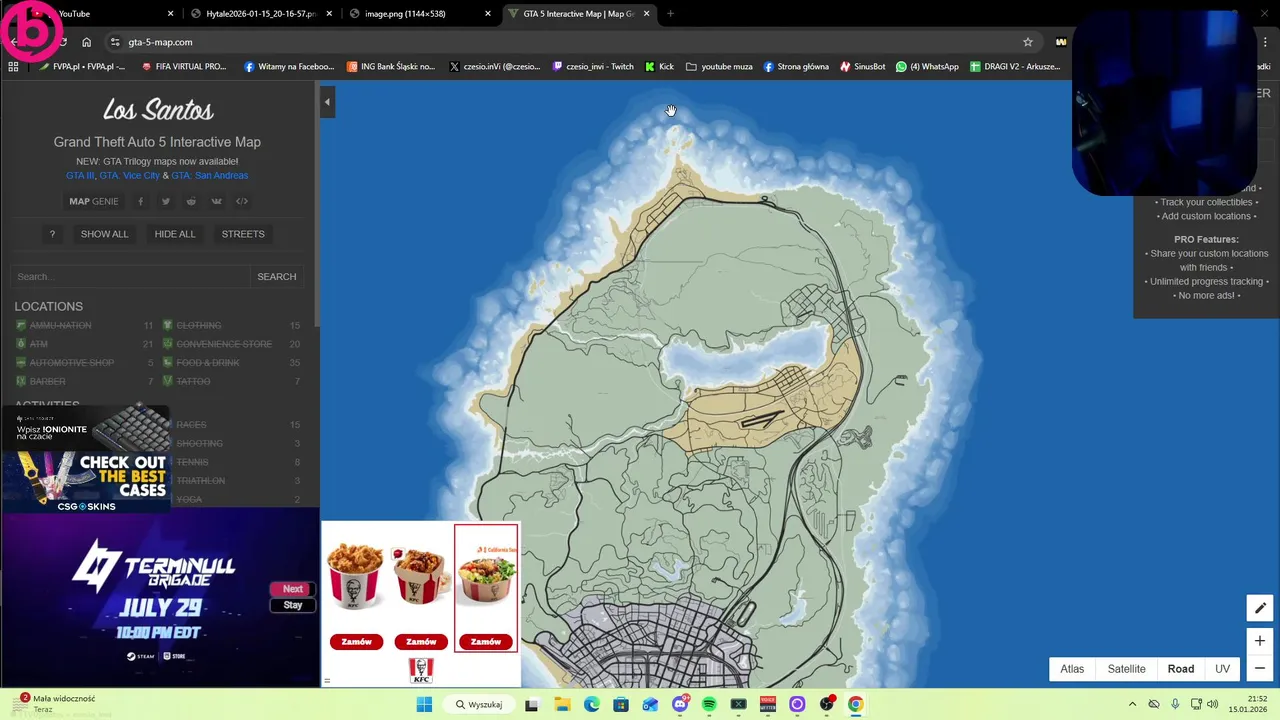
Task: Click the location Search input field
Action: point(130,276)
